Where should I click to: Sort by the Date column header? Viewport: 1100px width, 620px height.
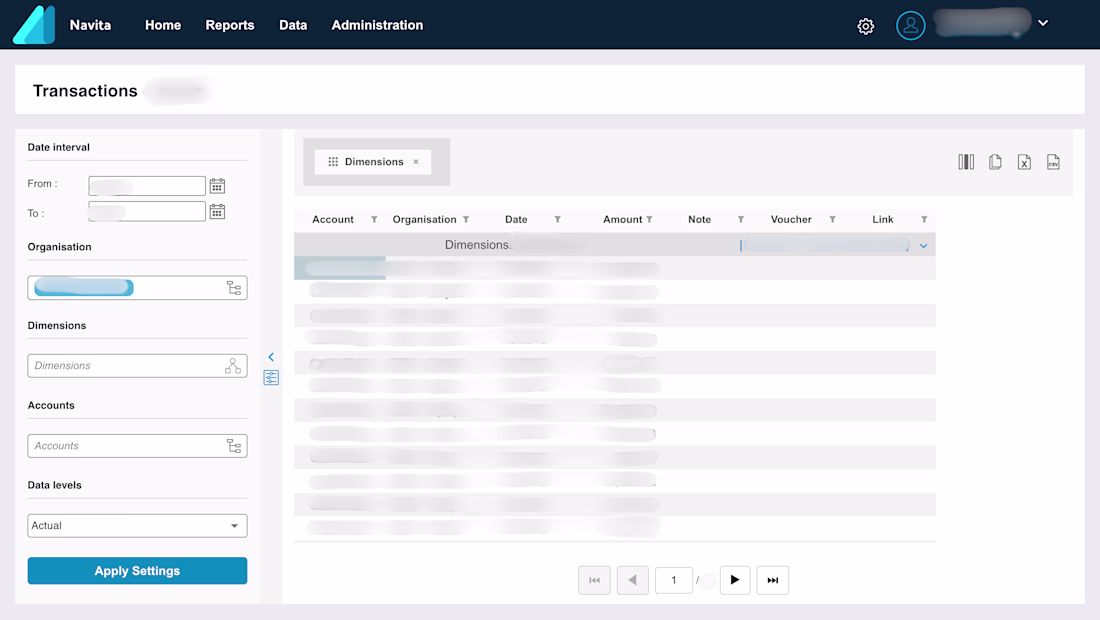click(516, 220)
